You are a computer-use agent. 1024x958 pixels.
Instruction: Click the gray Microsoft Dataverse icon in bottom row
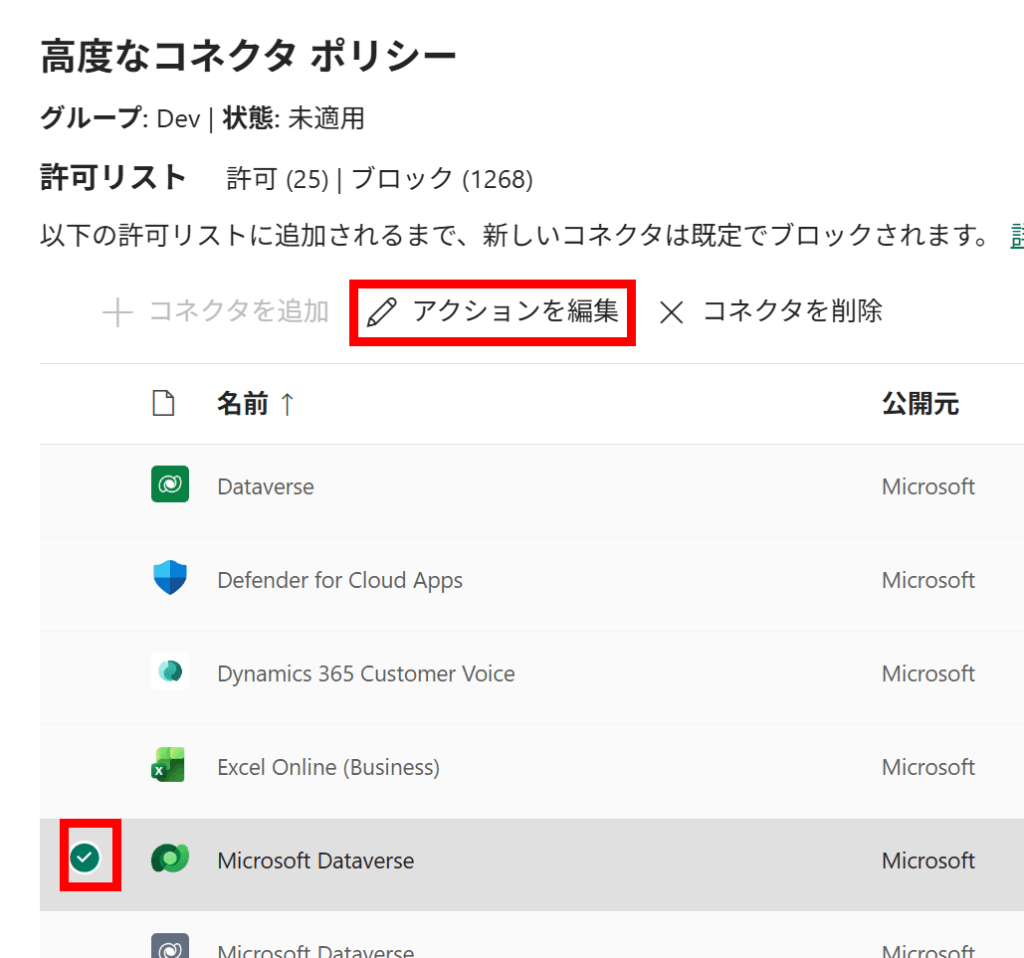pos(170,946)
